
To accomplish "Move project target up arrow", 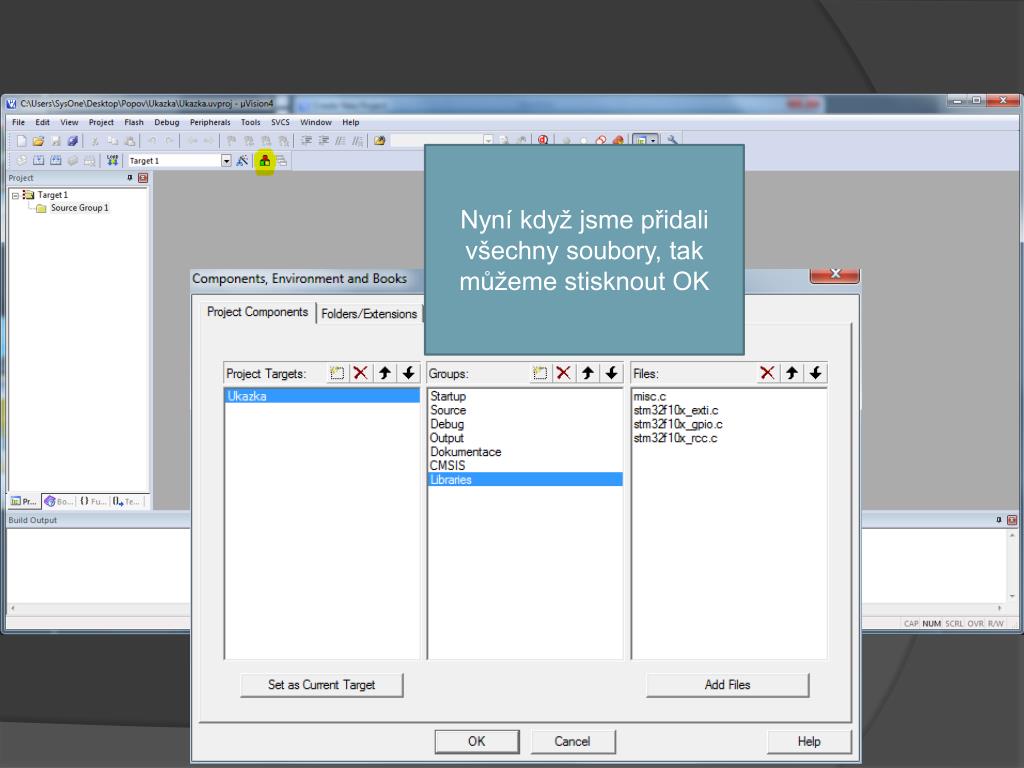I will tap(385, 373).
